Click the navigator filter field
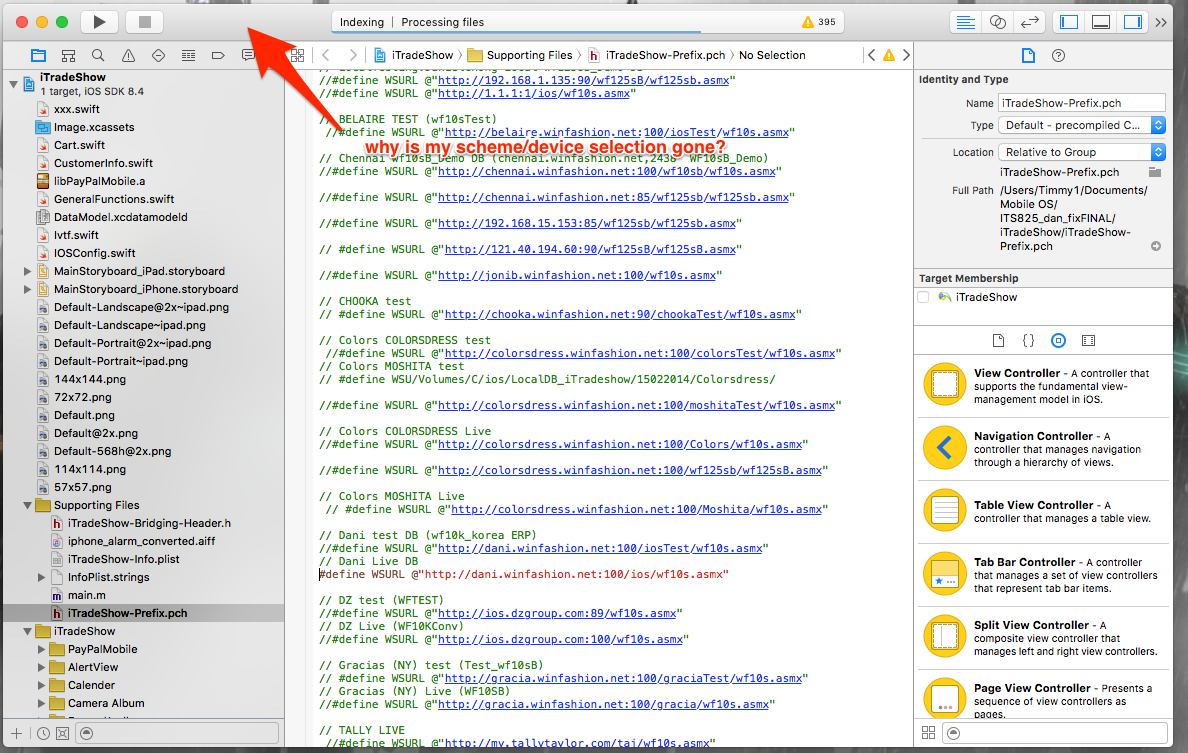1188x753 pixels. click(178, 733)
